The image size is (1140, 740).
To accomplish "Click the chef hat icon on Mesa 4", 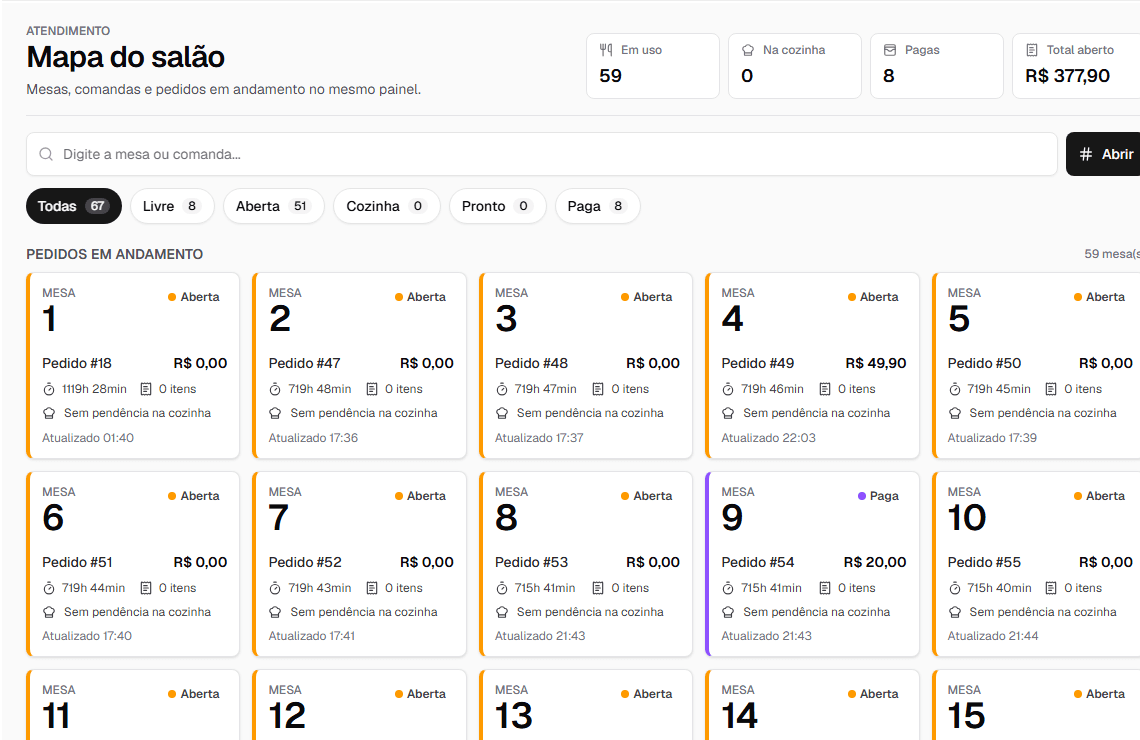I will 728,413.
